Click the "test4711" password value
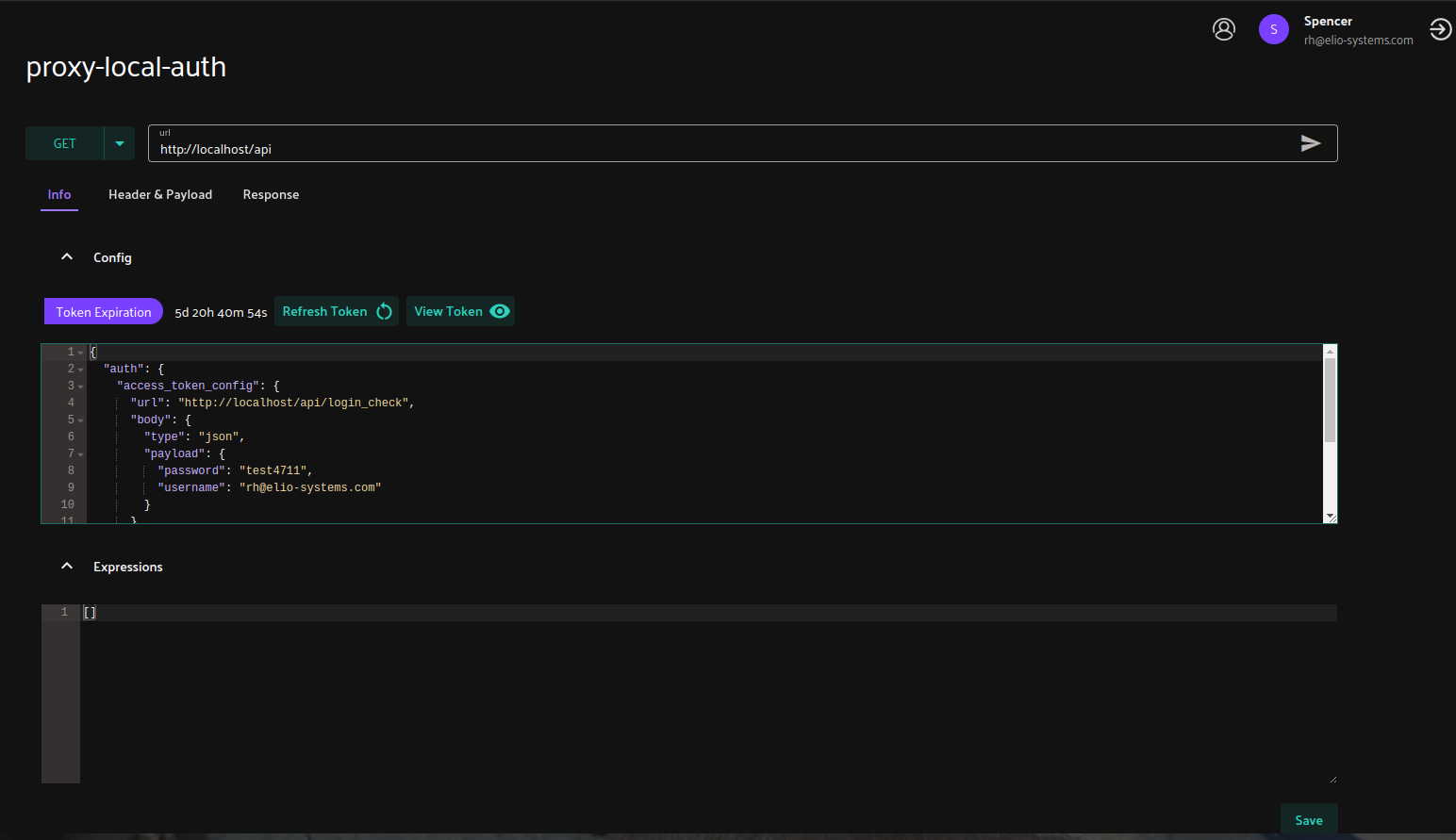 (273, 470)
